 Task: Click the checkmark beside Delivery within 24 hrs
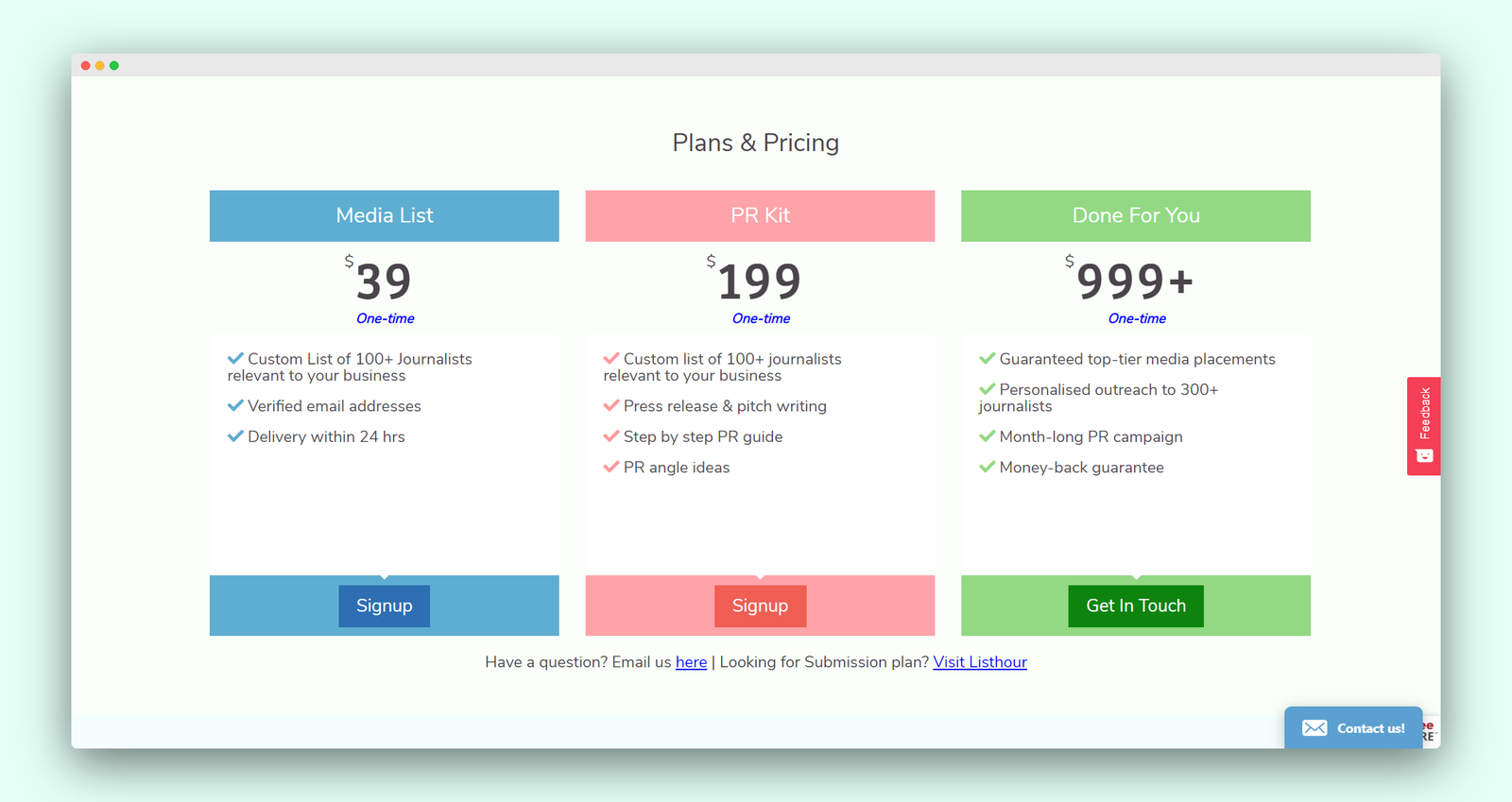235,435
